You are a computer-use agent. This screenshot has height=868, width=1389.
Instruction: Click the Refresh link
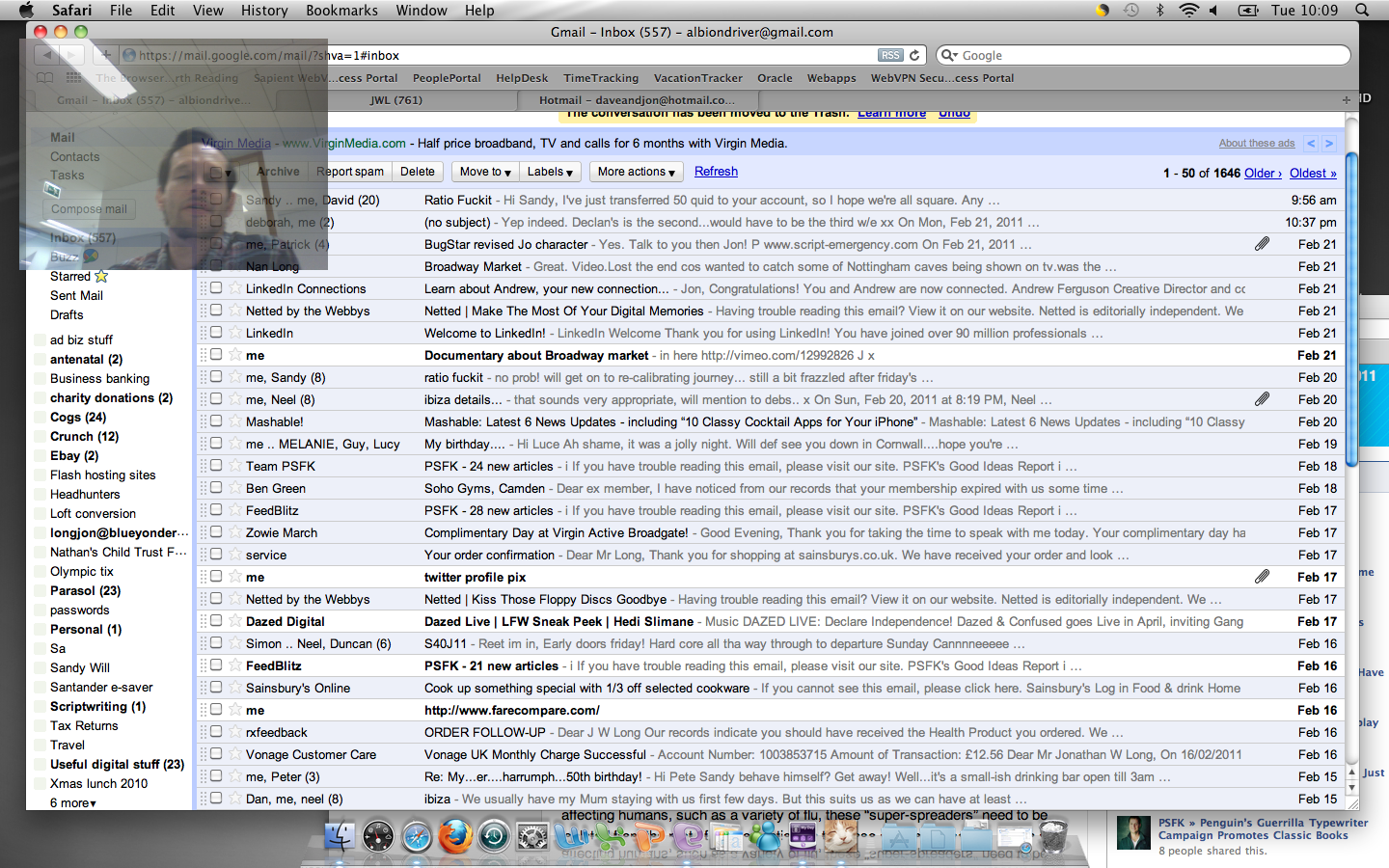716,172
